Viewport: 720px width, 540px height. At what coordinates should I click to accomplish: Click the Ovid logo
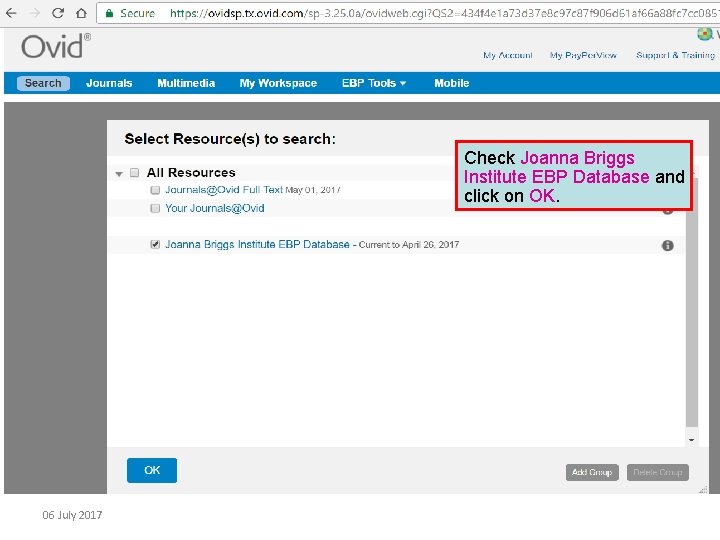click(56, 46)
